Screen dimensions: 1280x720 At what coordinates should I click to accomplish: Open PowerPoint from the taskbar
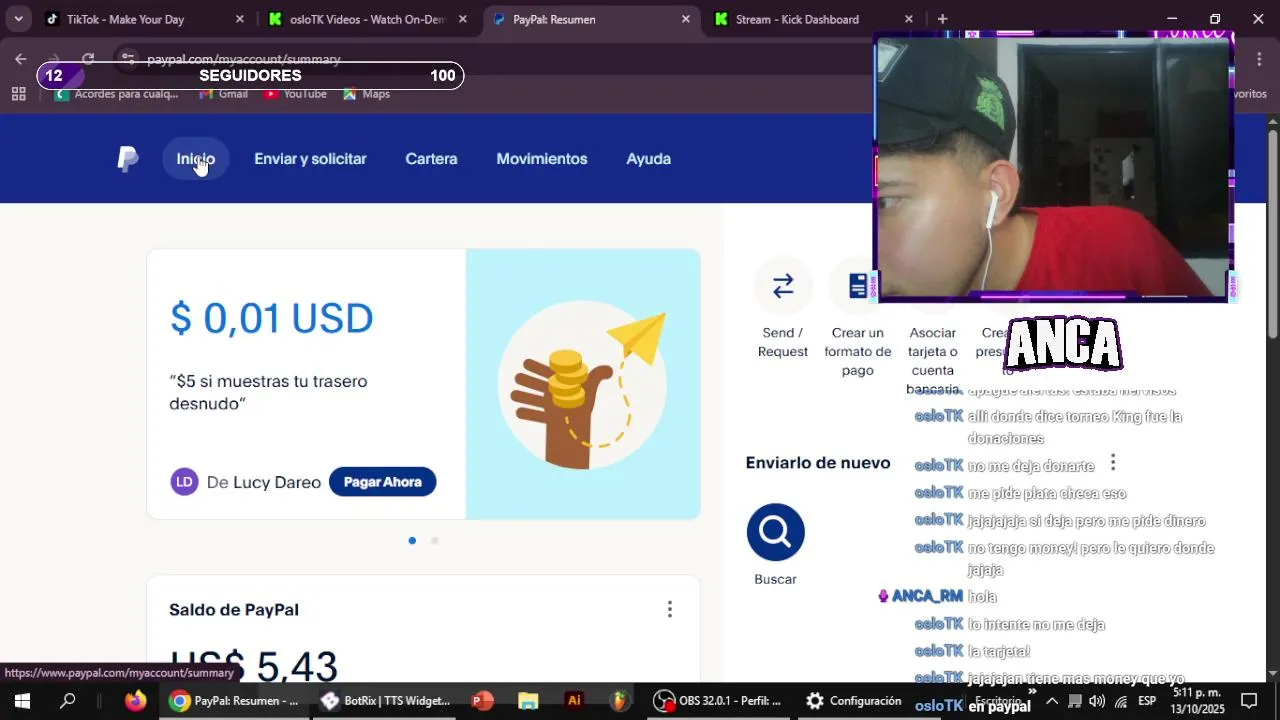(x=482, y=701)
